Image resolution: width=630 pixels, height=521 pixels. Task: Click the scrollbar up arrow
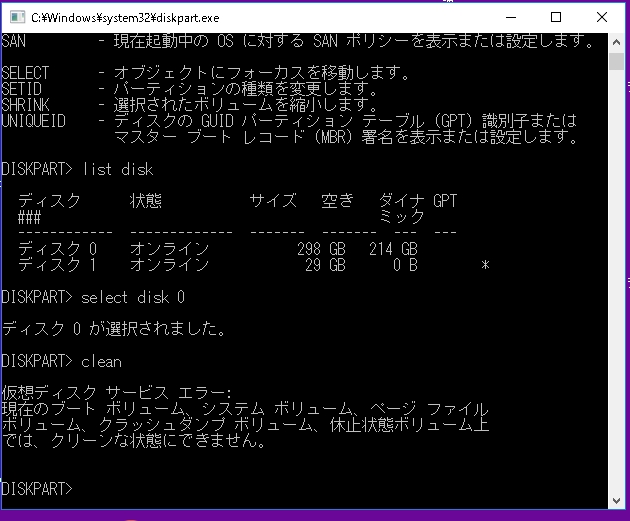[616, 42]
